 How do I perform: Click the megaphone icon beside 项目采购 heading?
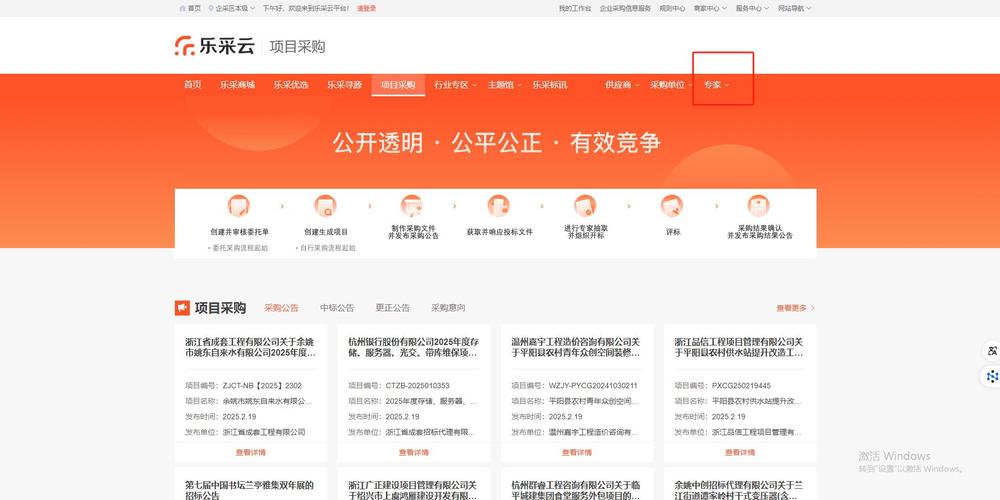(x=182, y=308)
